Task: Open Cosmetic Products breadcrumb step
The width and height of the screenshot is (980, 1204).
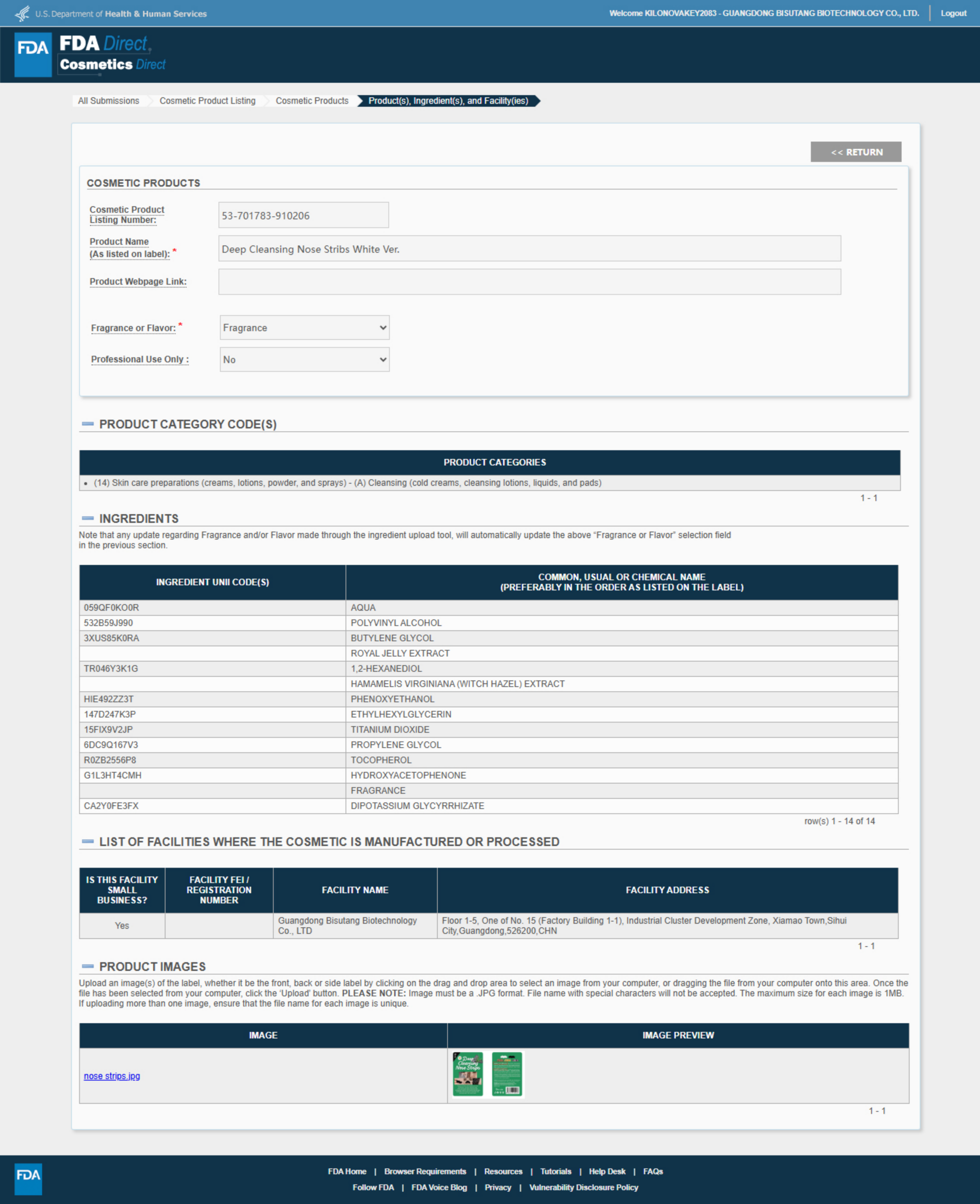Action: point(312,100)
